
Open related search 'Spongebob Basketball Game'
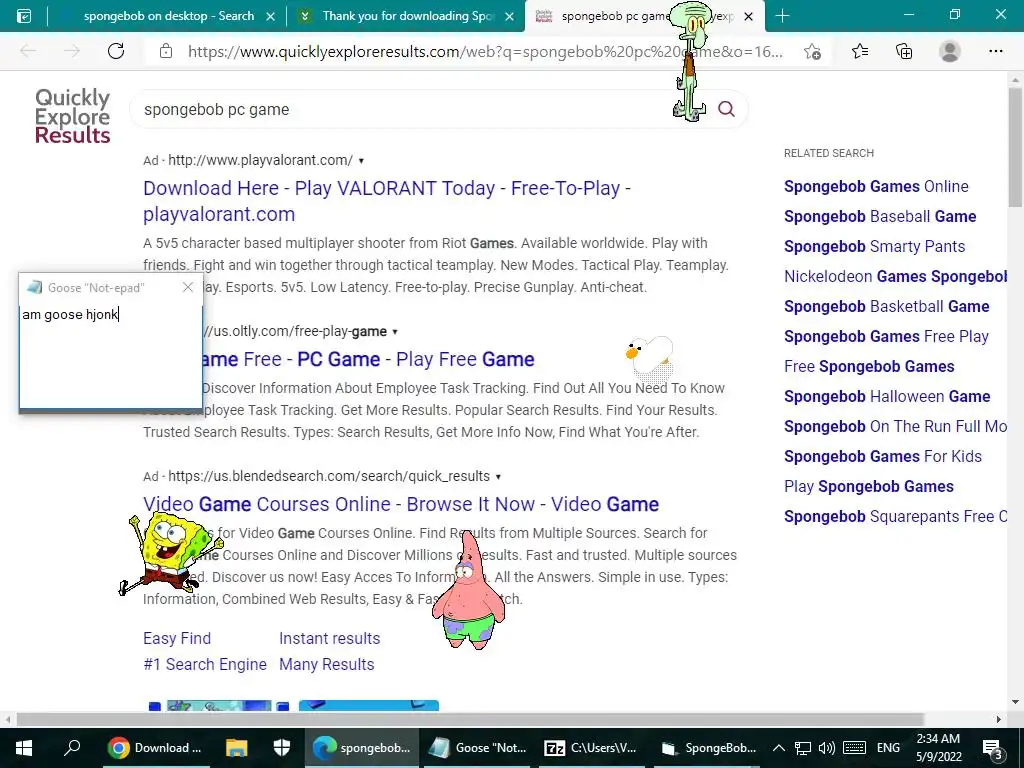tap(886, 306)
